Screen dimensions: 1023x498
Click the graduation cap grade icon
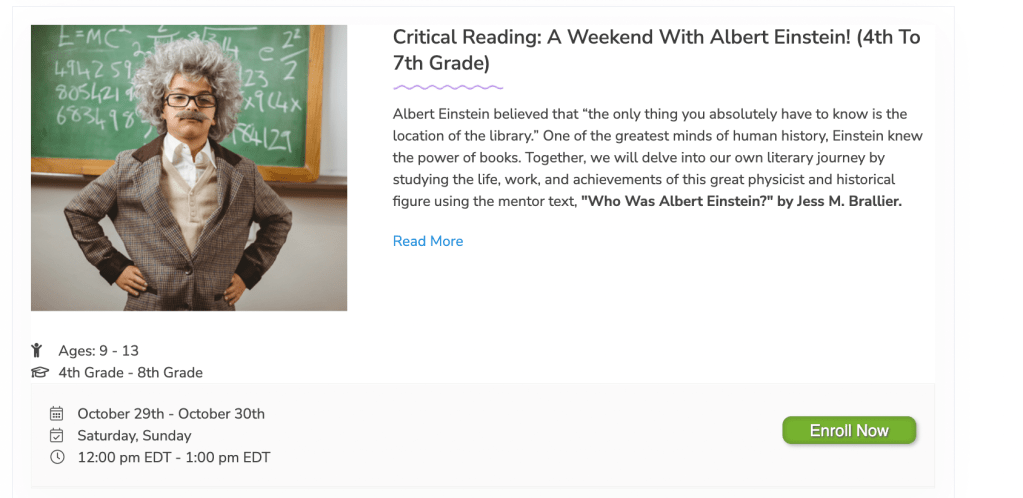[x=39, y=373]
